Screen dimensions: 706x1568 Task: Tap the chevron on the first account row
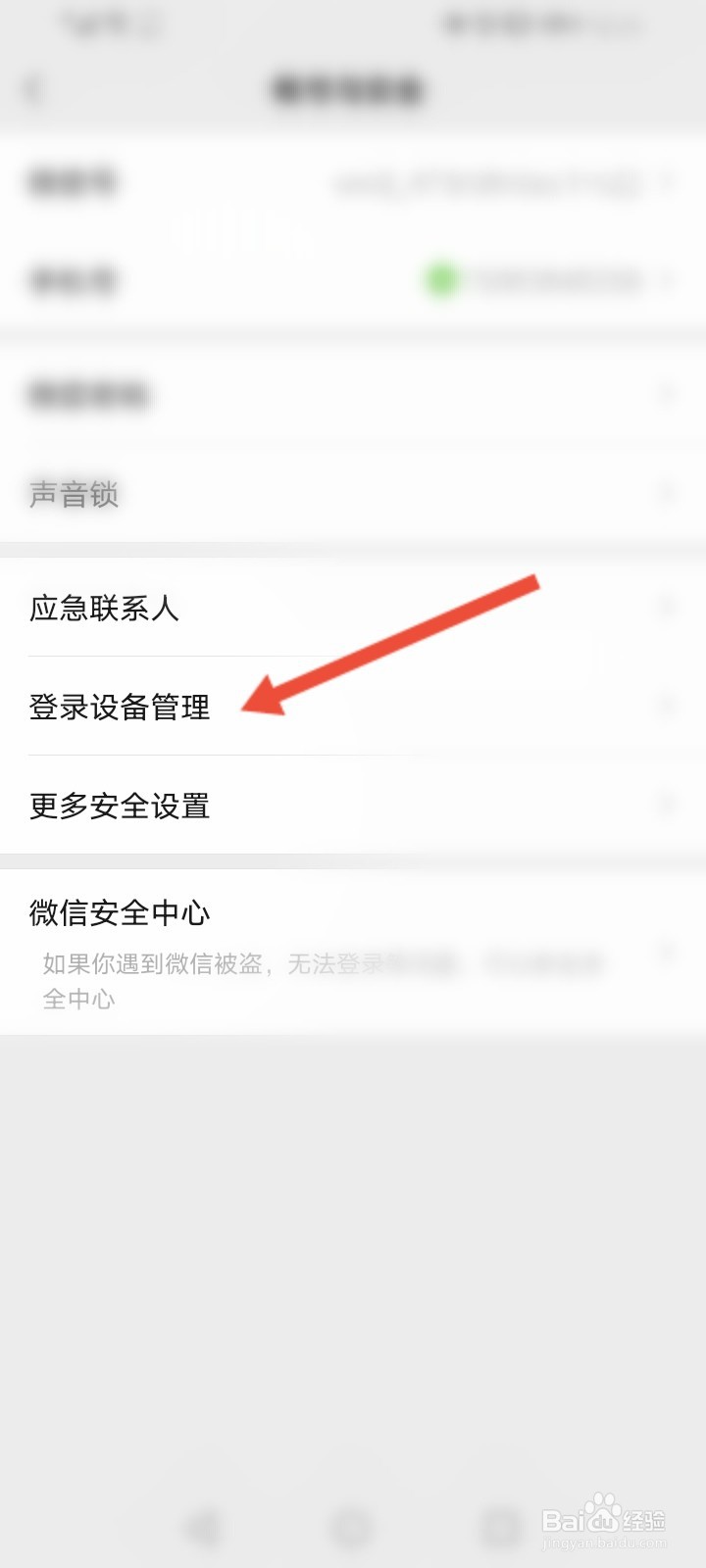tap(669, 181)
